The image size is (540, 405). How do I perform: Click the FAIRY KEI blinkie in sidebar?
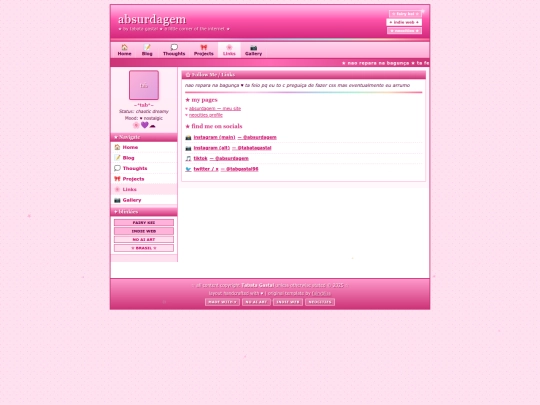144,223
